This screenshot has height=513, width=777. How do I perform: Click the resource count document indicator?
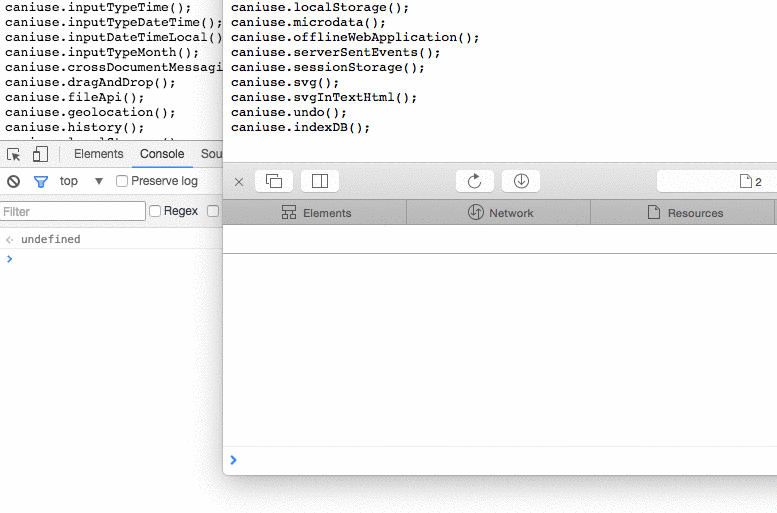point(750,181)
